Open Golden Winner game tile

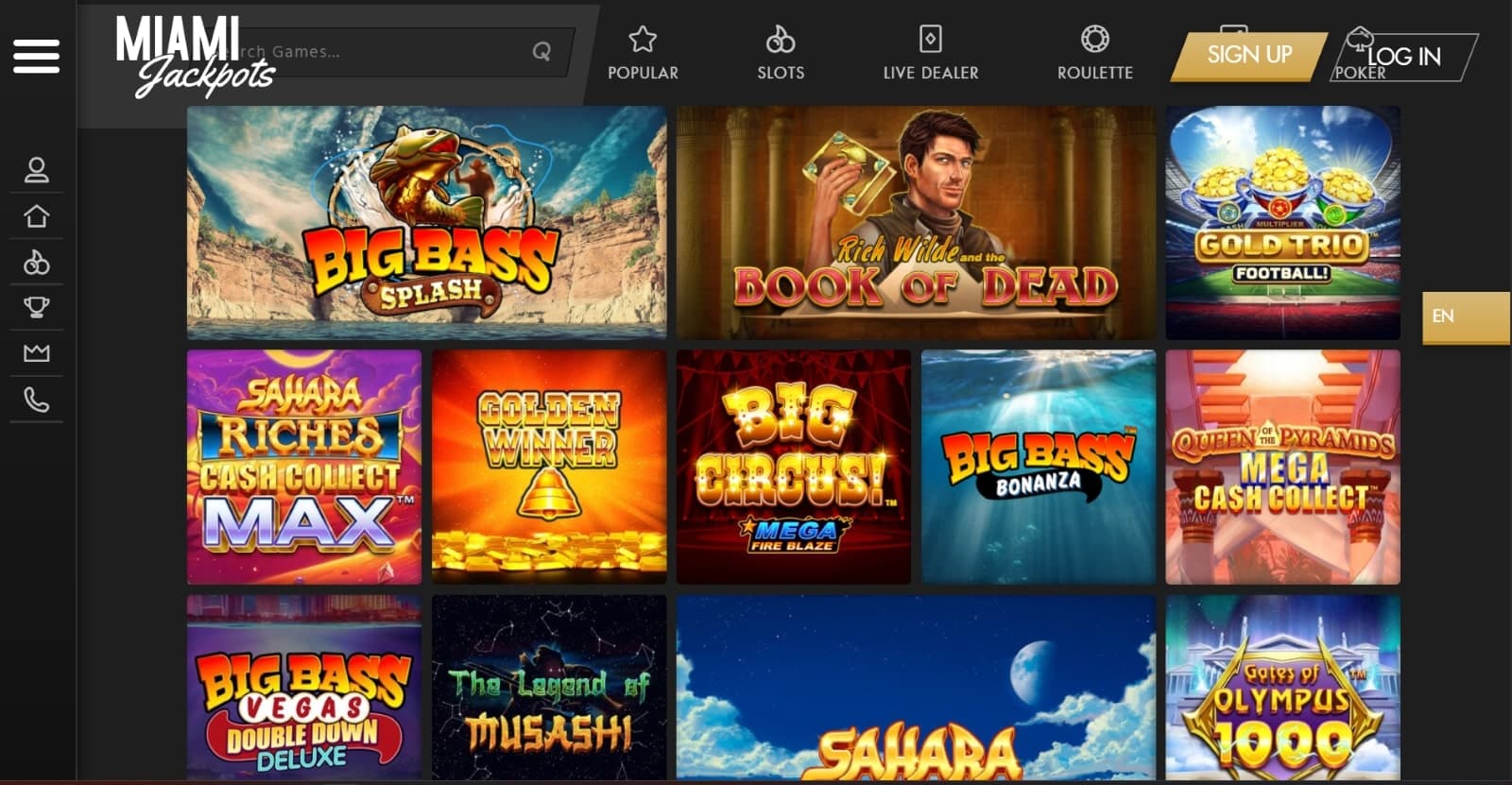pos(549,468)
